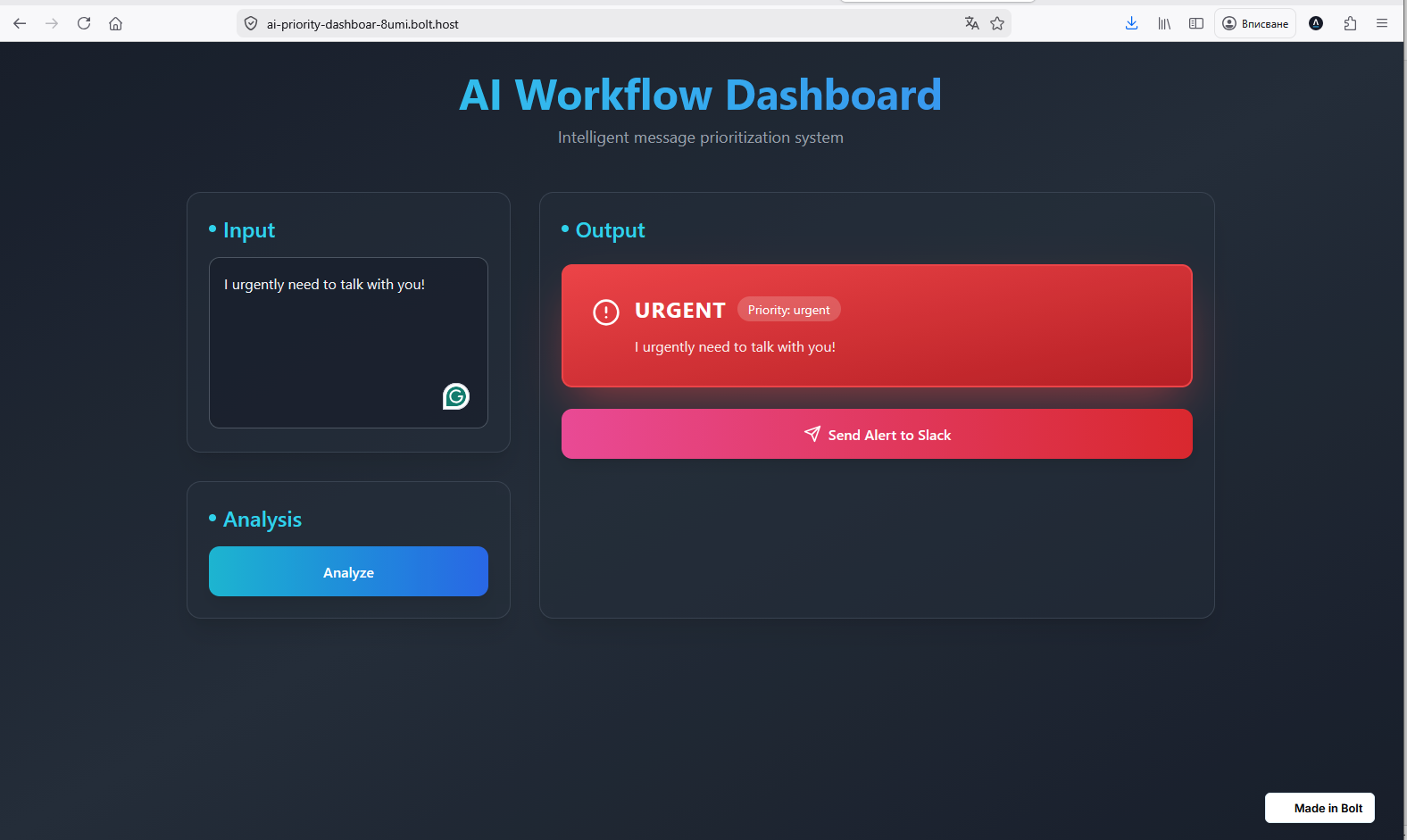Reload the page with the refresh icon
Screen dimensions: 1407x840
tap(84, 23)
